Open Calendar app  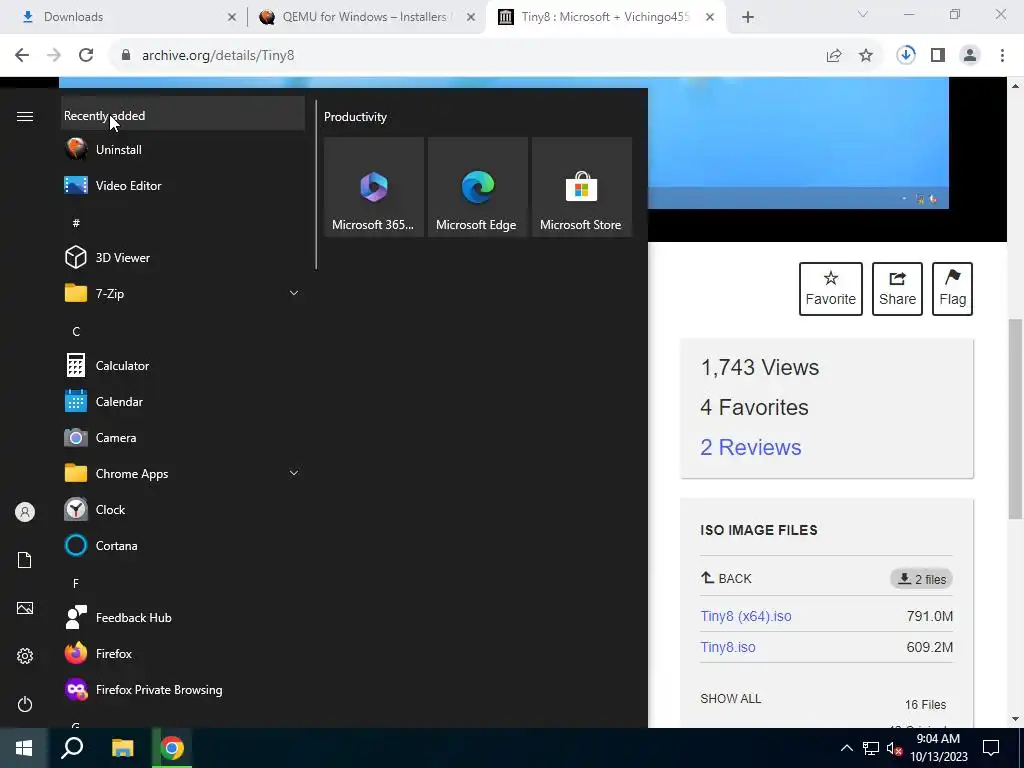182,402
